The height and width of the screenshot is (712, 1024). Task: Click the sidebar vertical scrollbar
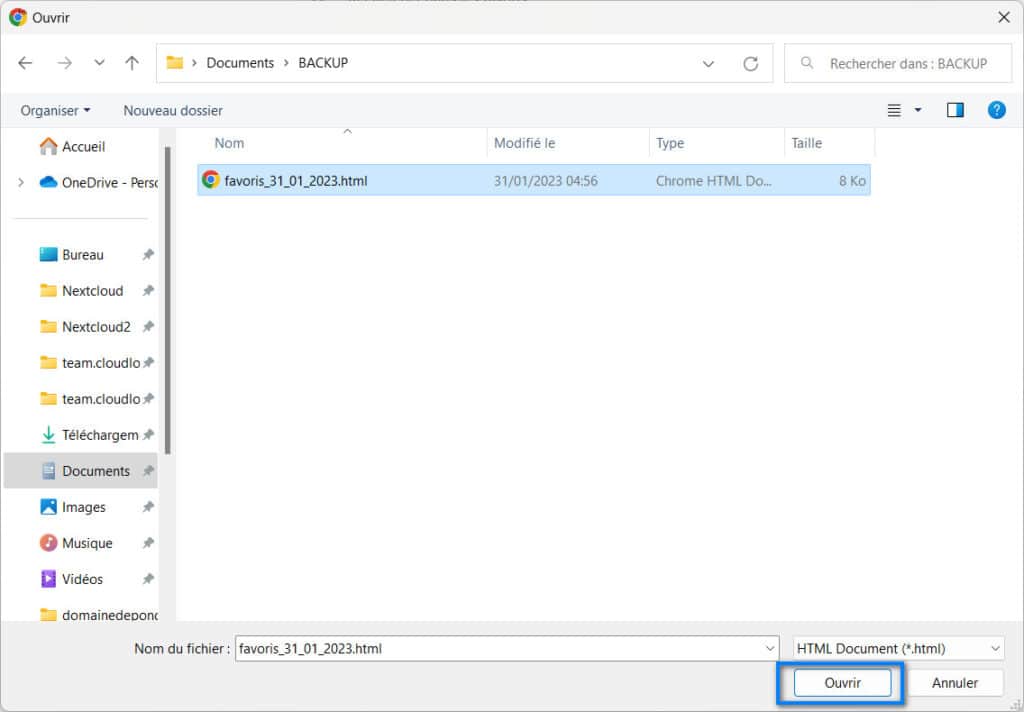point(168,299)
